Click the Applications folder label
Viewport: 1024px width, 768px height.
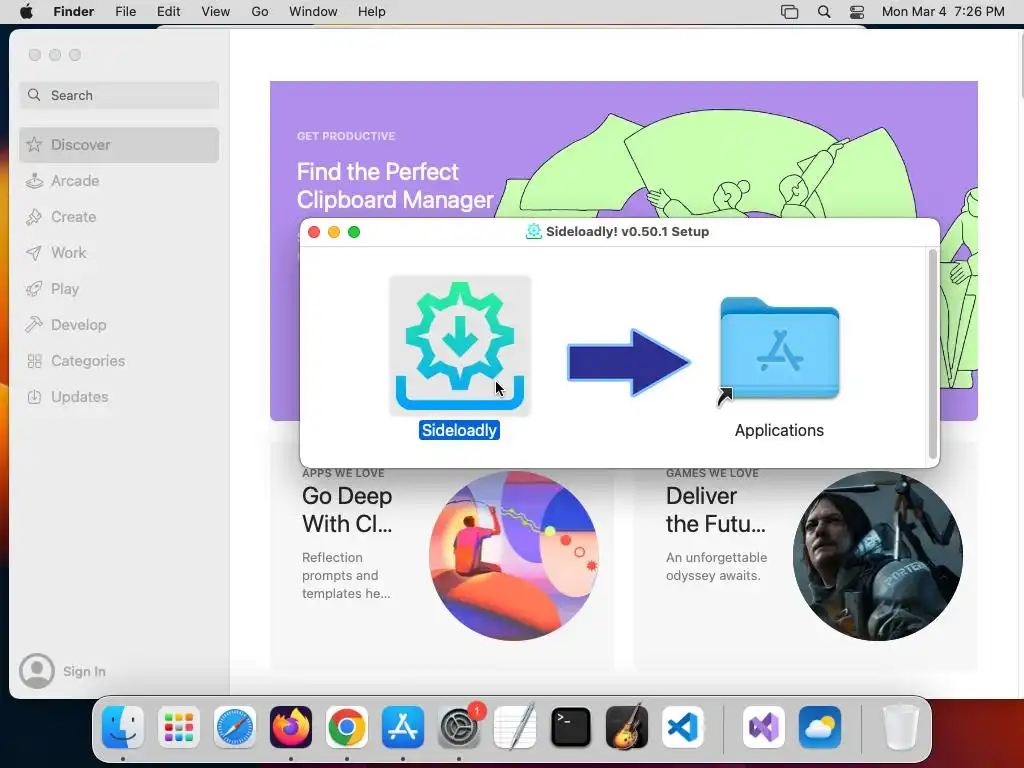click(x=779, y=430)
